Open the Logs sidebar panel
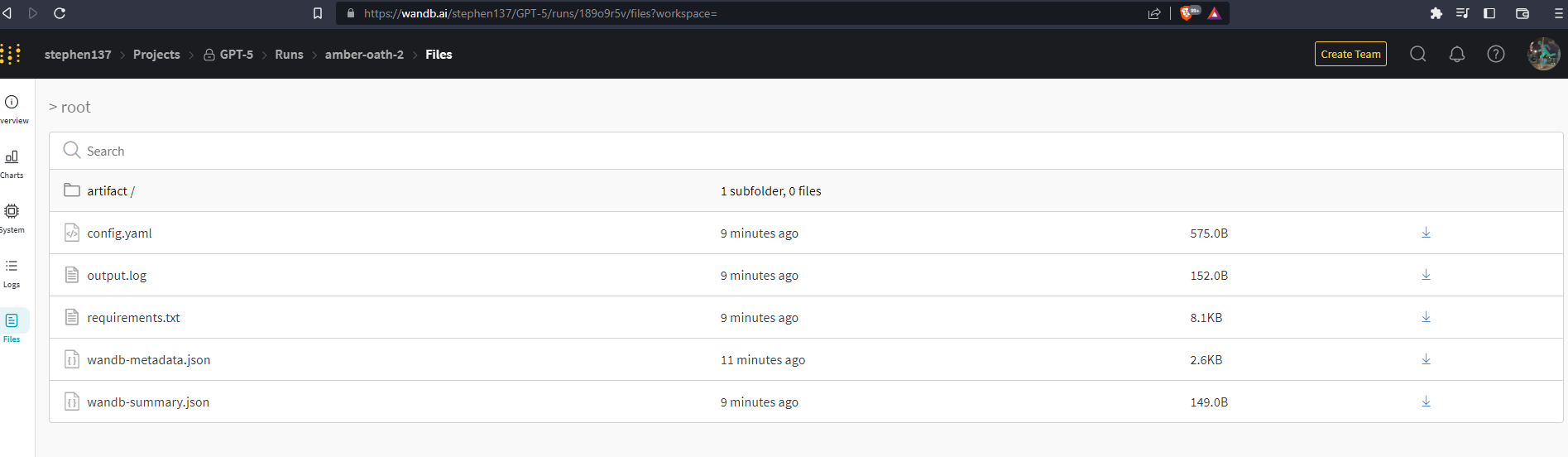The width and height of the screenshot is (1568, 457). [x=12, y=273]
